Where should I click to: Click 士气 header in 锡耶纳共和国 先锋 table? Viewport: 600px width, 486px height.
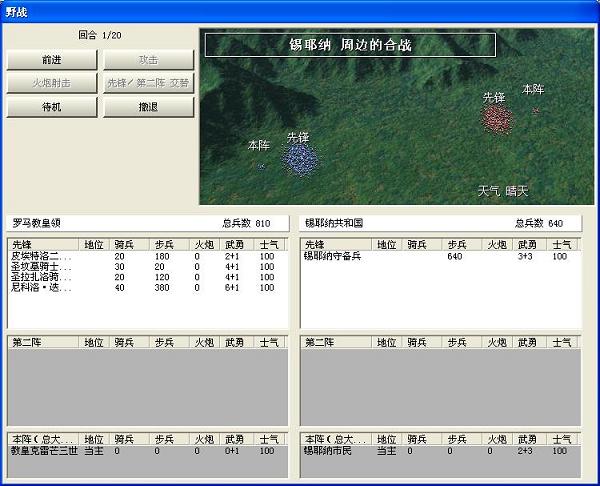(562, 245)
